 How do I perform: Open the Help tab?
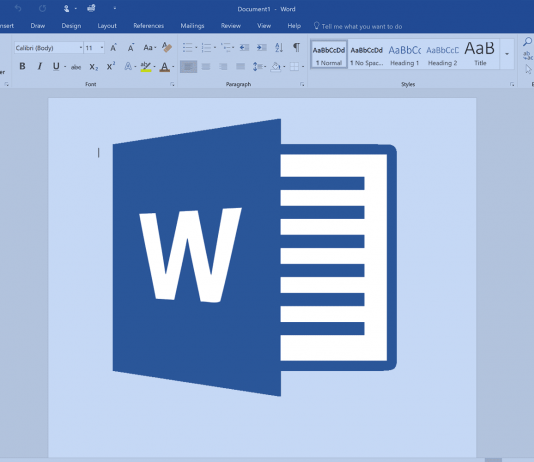294,26
